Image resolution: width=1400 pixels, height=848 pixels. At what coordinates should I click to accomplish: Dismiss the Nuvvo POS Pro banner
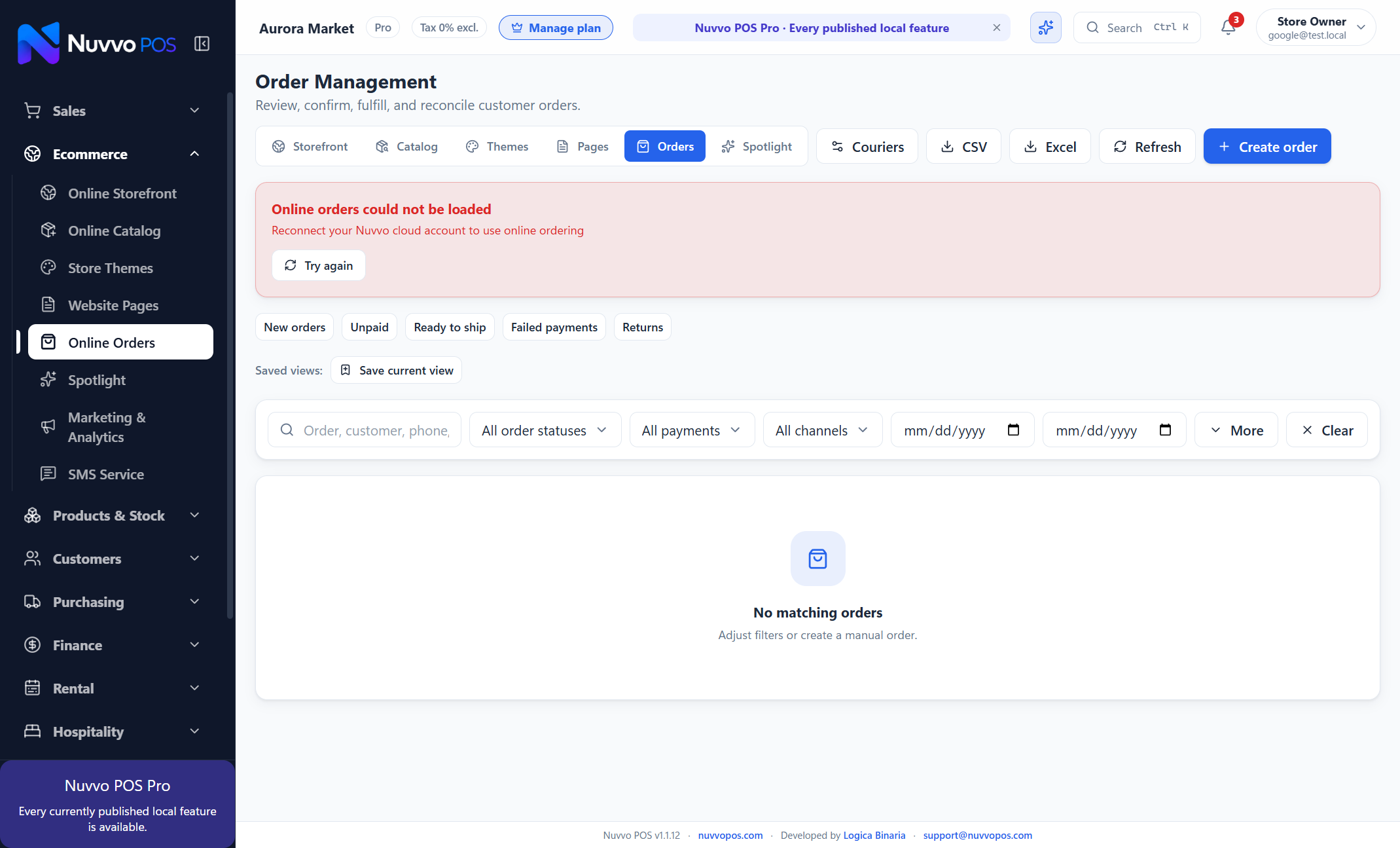[996, 28]
